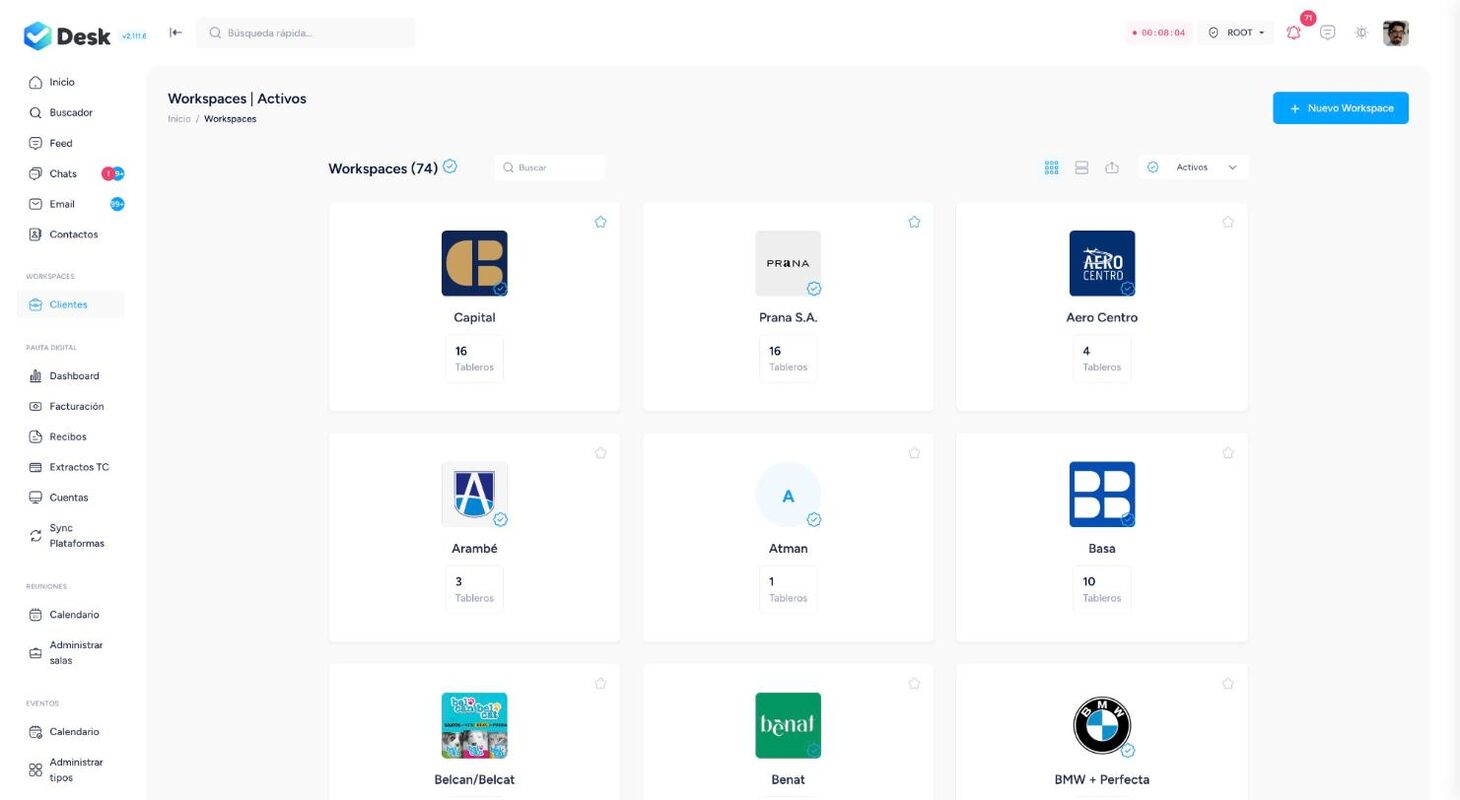Open Cuentas in the sidebar

70,497
